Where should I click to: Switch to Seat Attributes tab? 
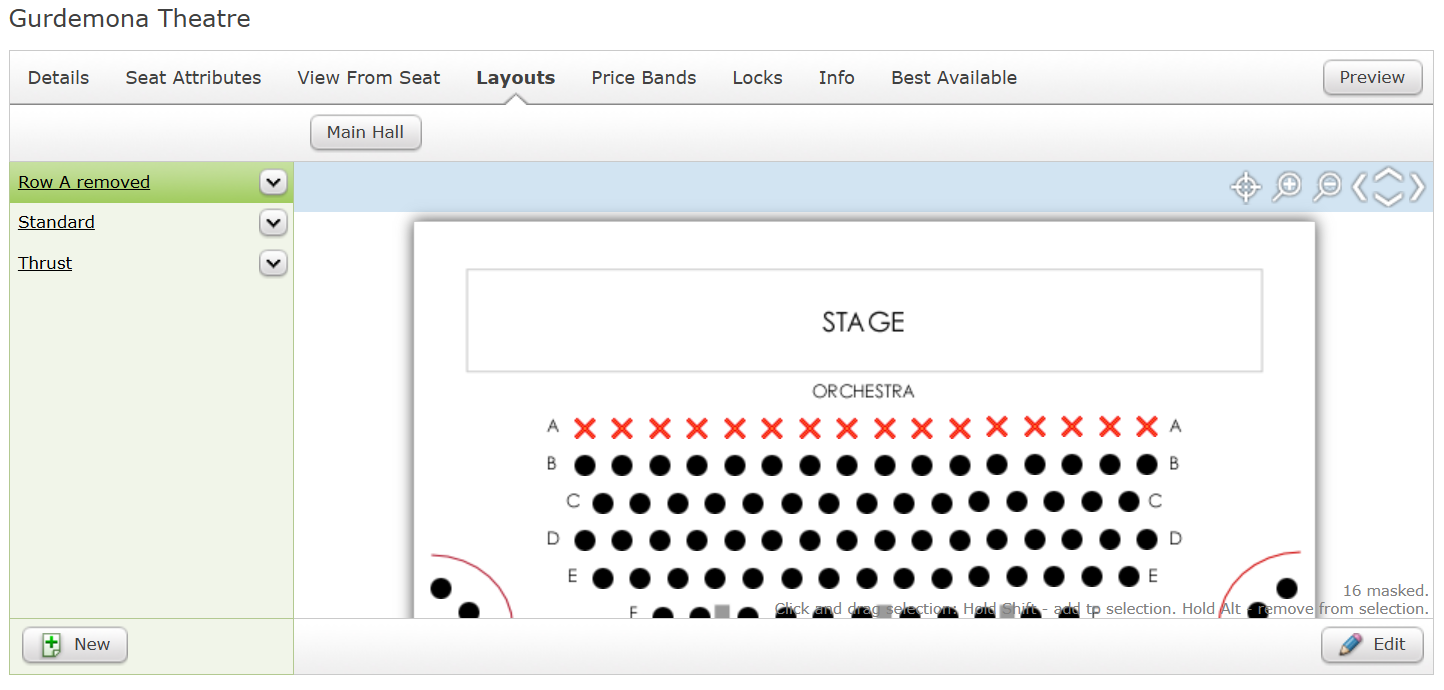(x=193, y=78)
